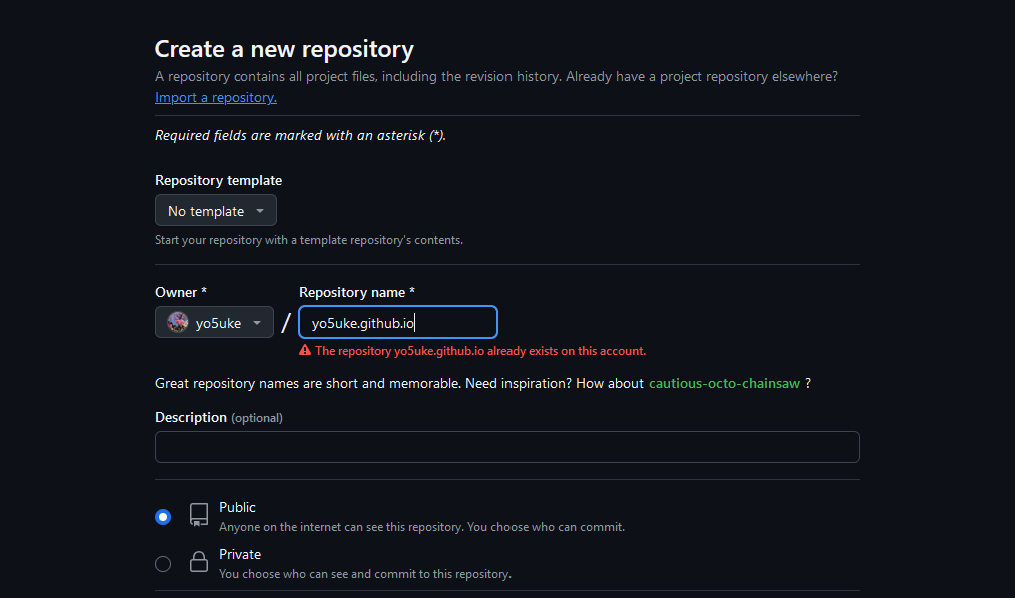Click the yo5uke owner avatar image
This screenshot has width=1015, height=598.
(178, 322)
